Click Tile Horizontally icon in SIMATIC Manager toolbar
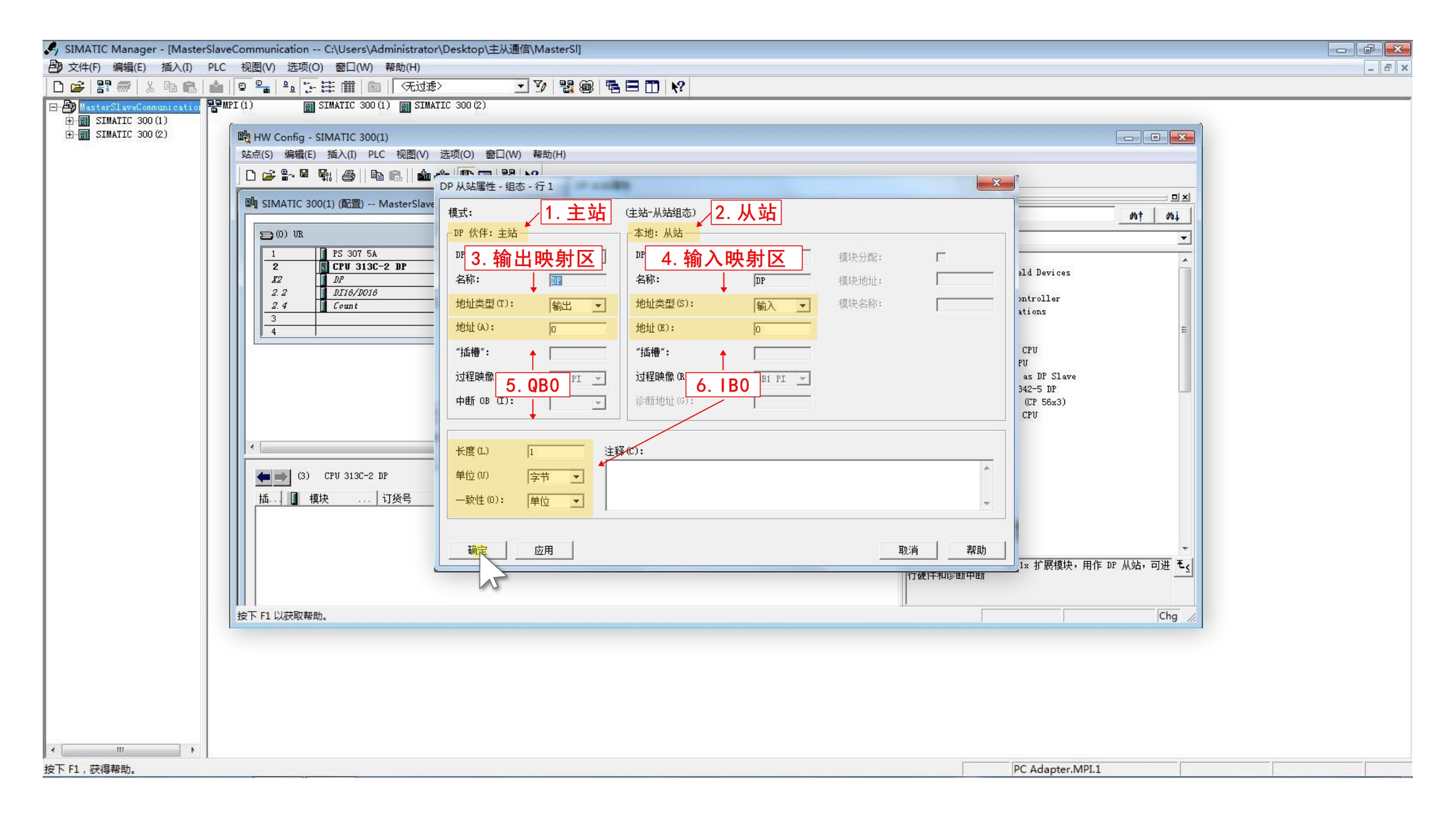 tap(632, 87)
